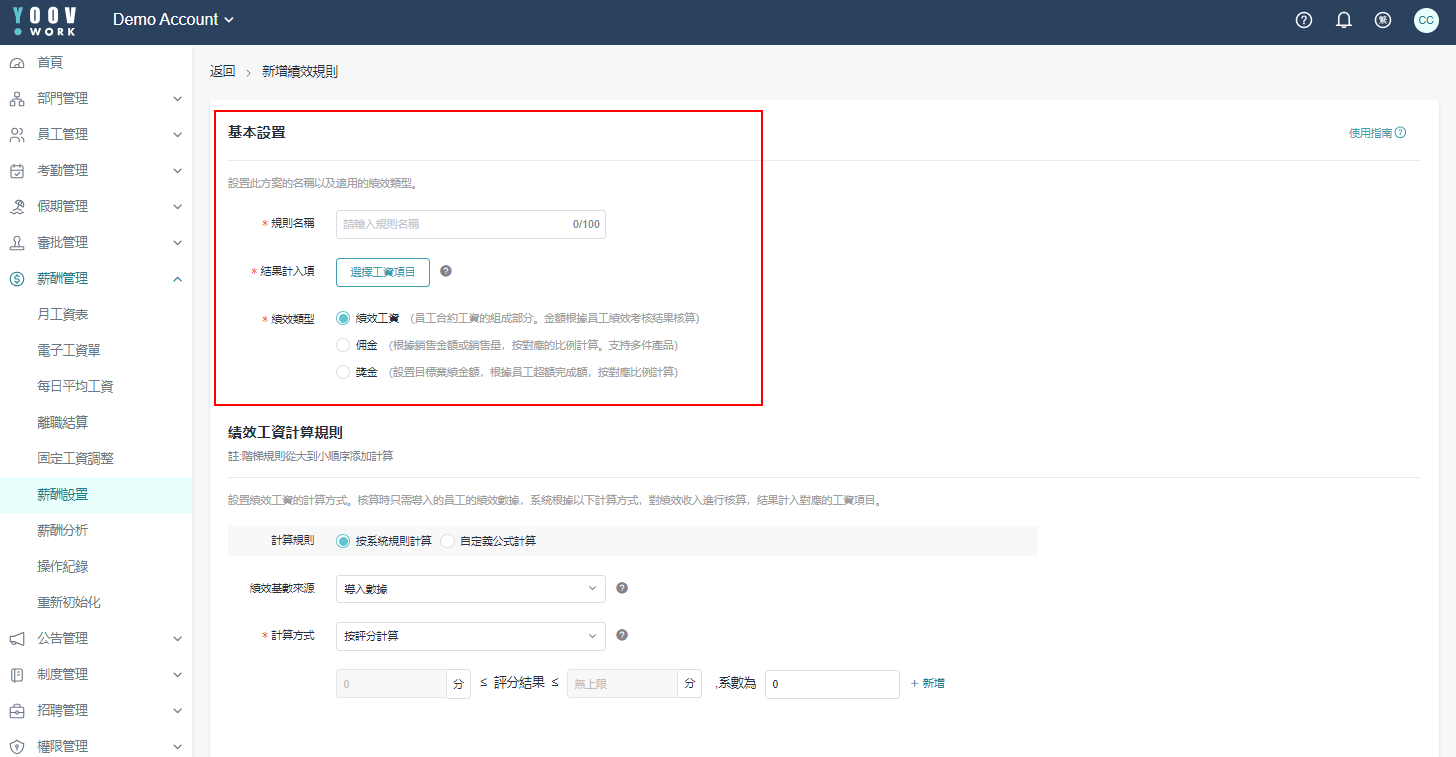
Task: Click the 選擇工資項目 button
Action: click(x=382, y=272)
